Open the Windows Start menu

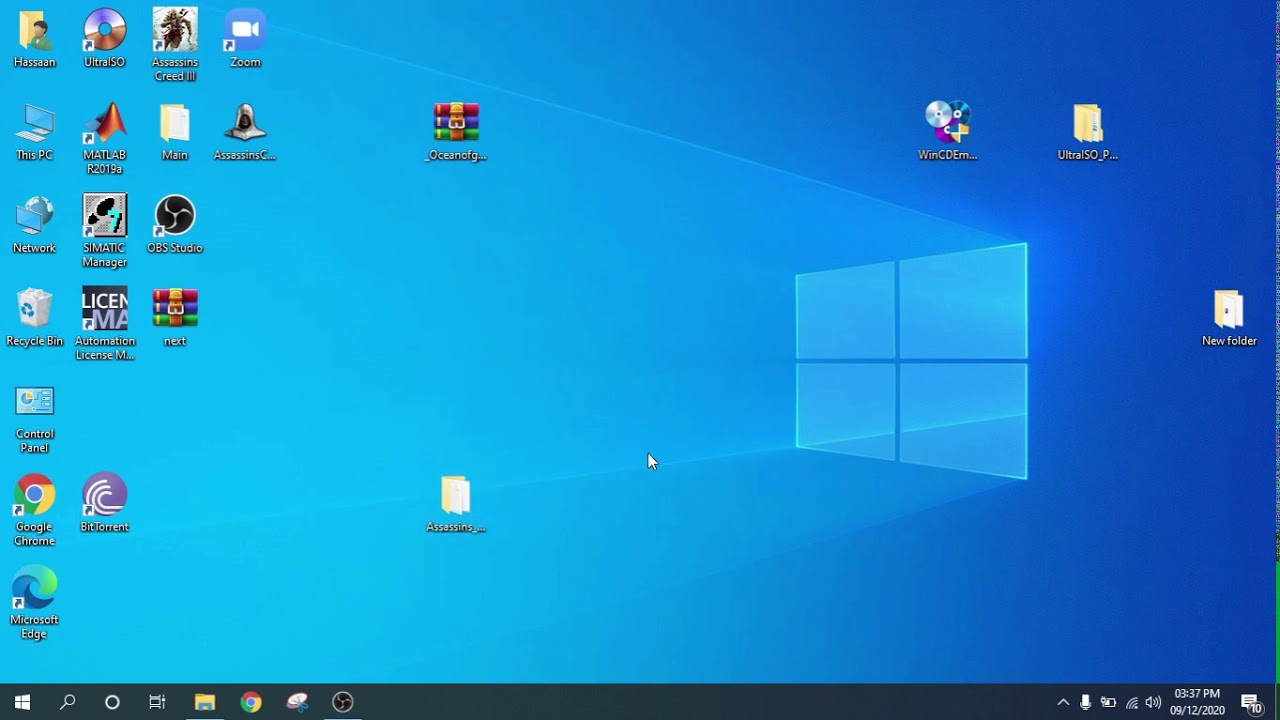tap(22, 702)
